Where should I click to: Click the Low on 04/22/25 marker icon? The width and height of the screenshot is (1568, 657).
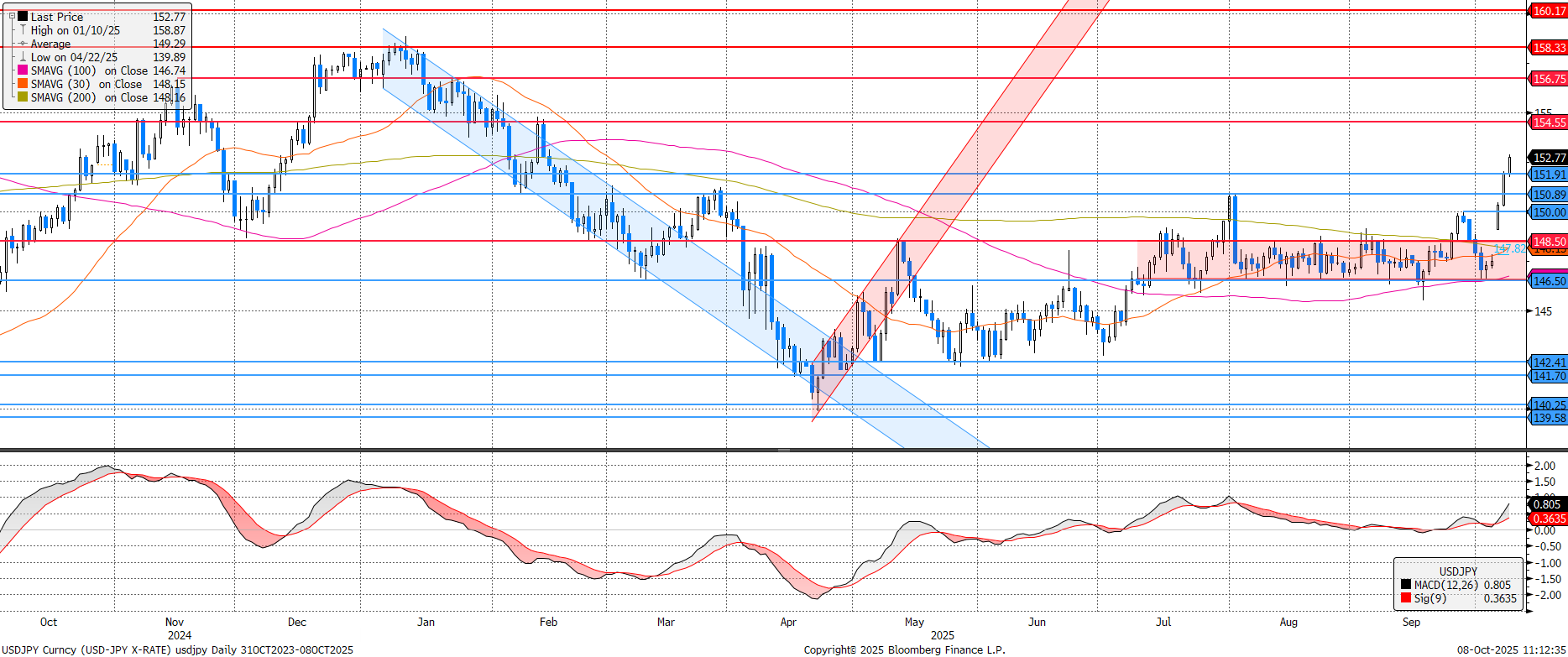click(23, 57)
